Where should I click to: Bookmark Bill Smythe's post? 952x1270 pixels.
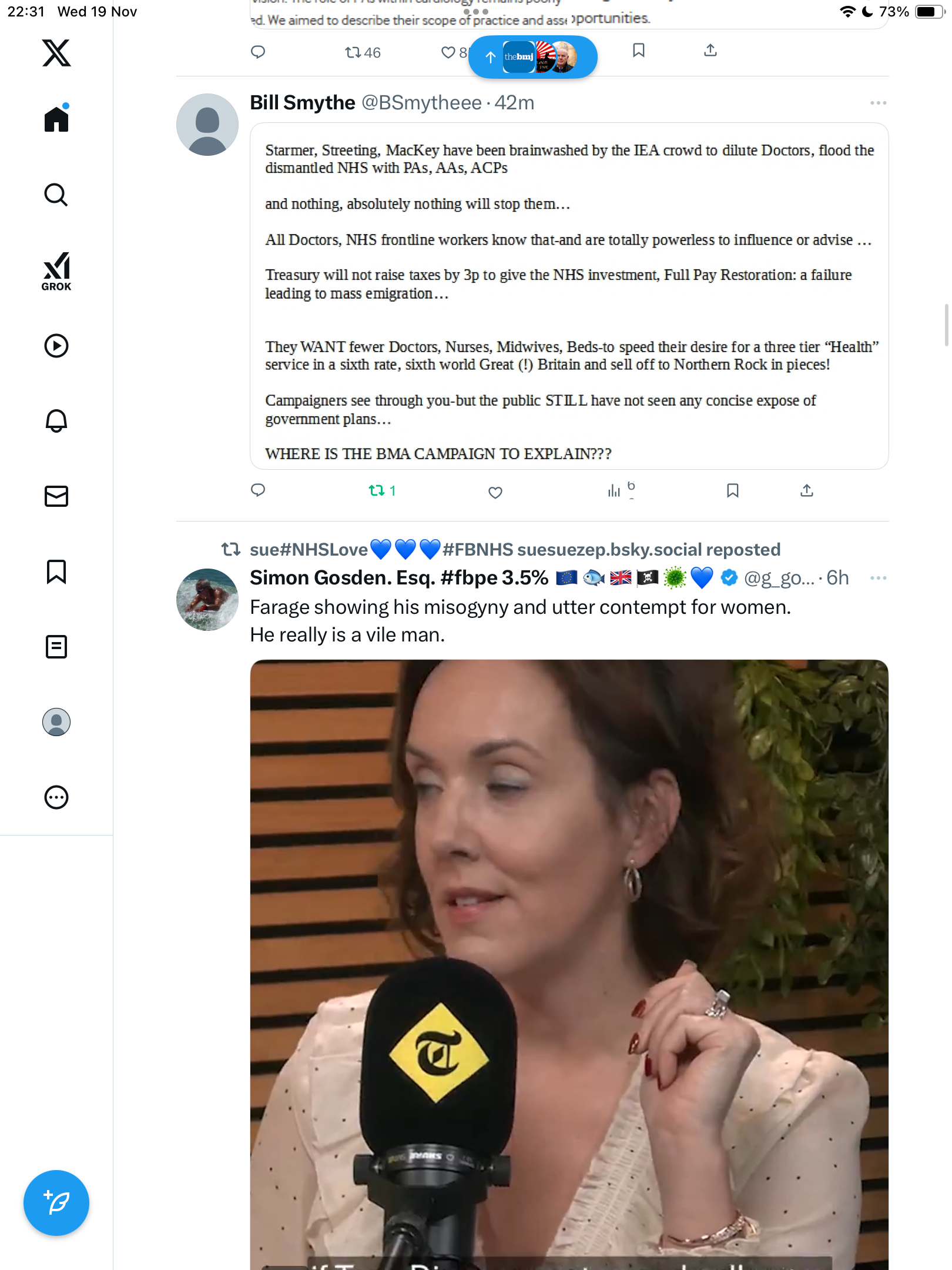pos(732,490)
